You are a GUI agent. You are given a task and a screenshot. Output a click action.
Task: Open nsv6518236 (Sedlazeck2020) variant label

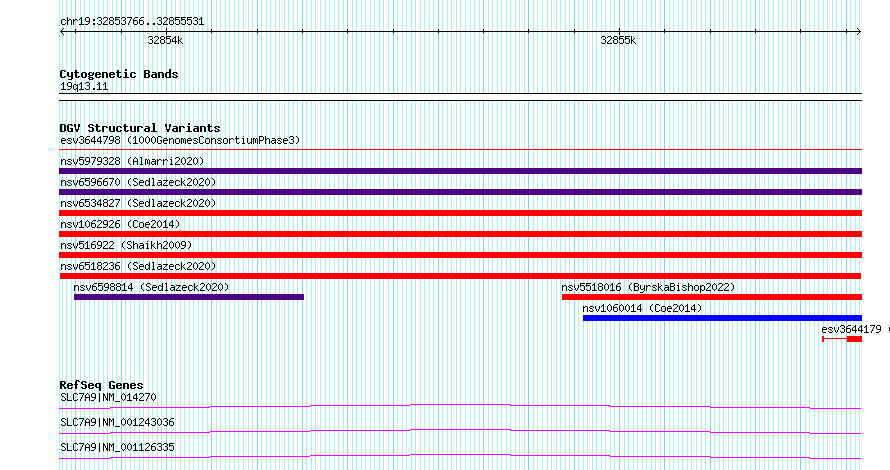pos(138,266)
